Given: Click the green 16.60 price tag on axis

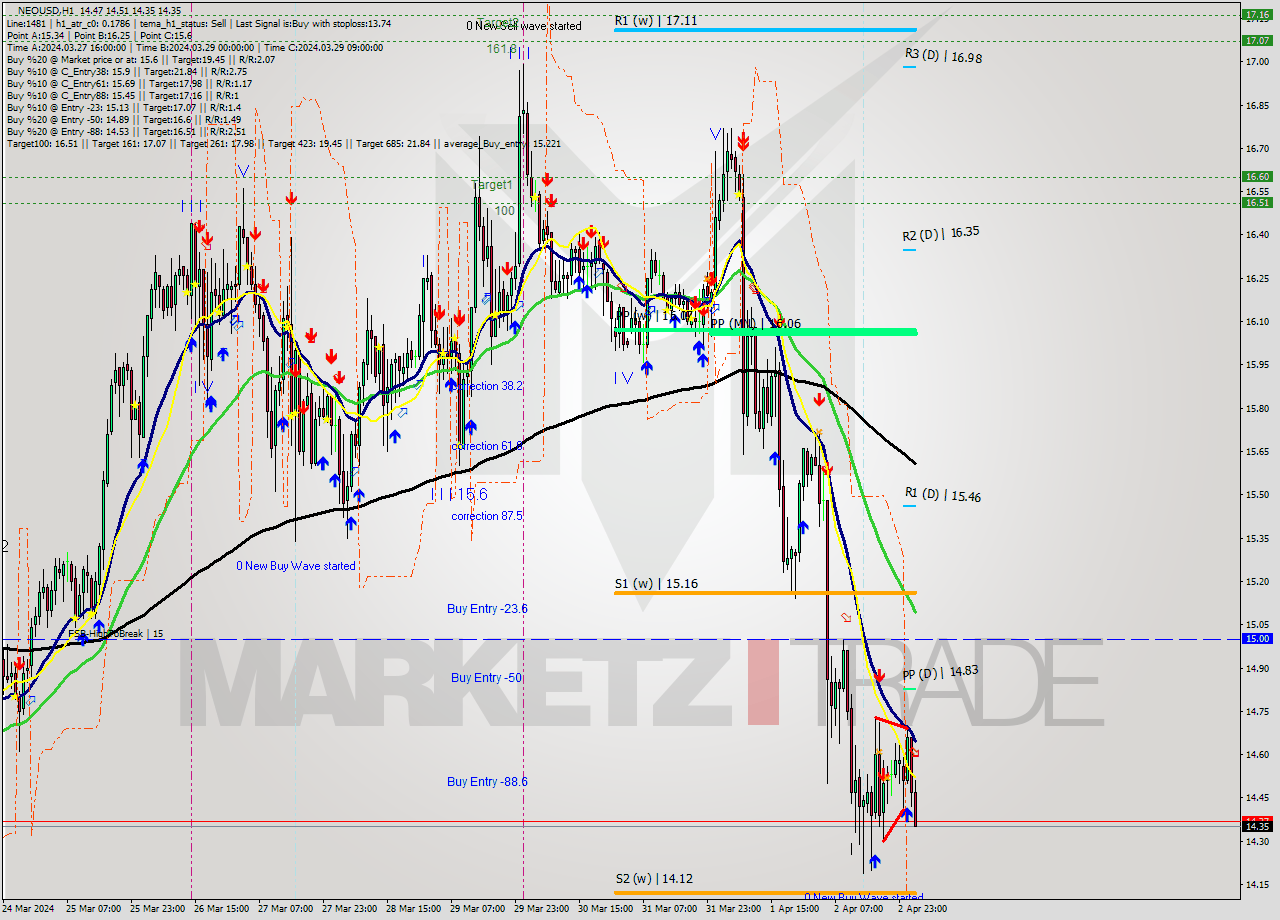Looking at the screenshot, I should coord(1256,176).
